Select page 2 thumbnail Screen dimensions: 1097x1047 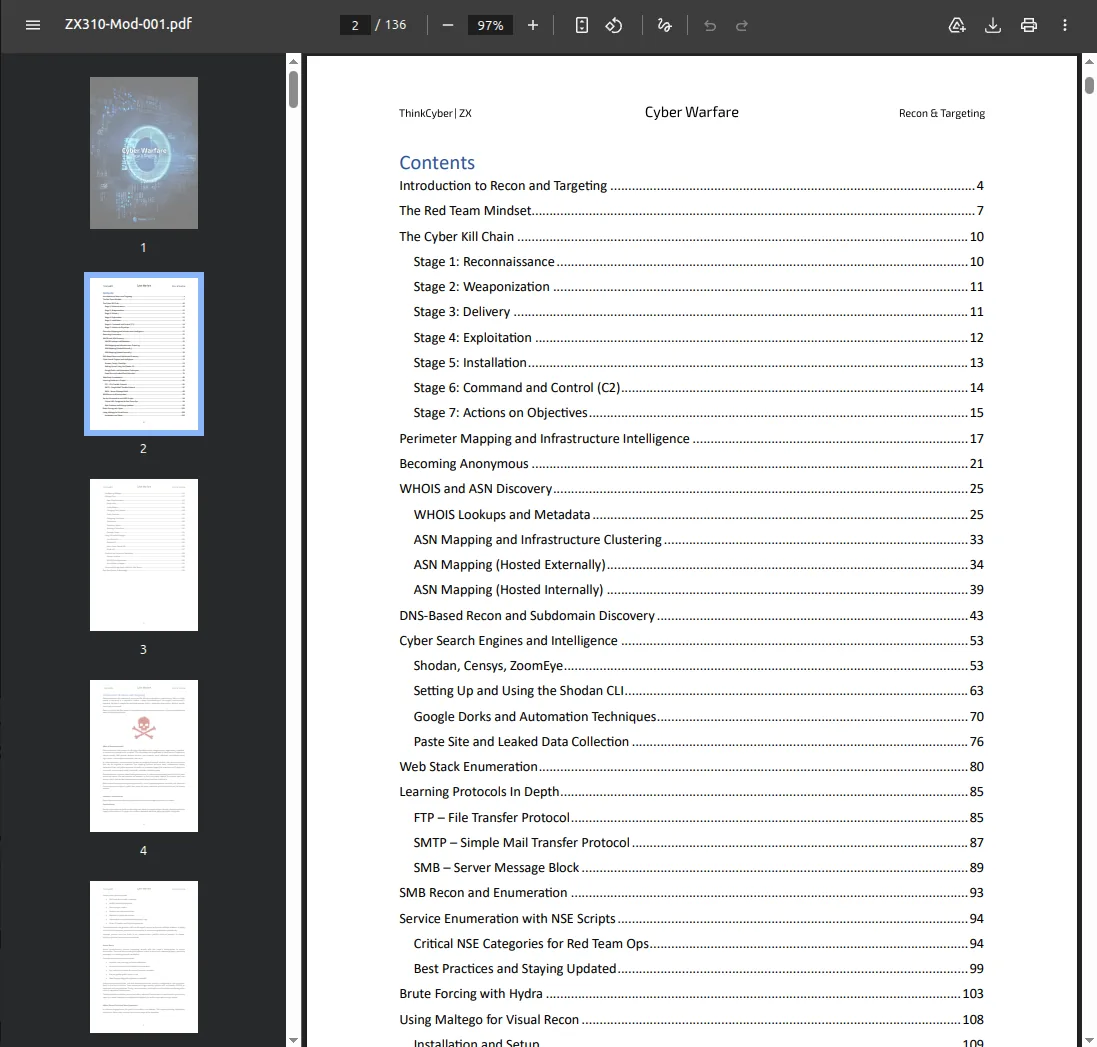(143, 354)
